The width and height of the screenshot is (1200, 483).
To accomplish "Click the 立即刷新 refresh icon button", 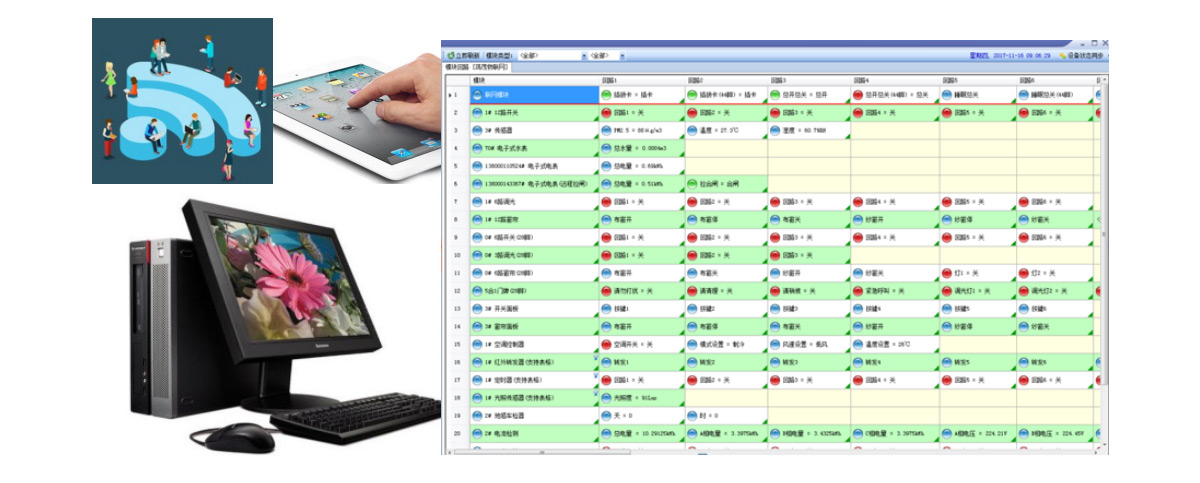I will [451, 56].
